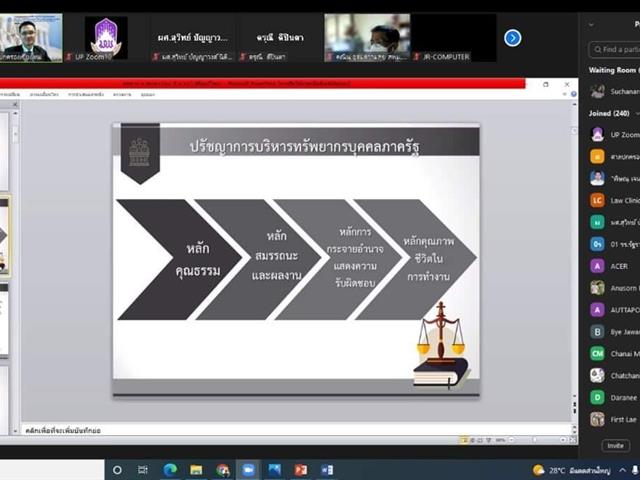Open File Explorer in the taskbar
This screenshot has width=640, height=480.
click(196, 470)
